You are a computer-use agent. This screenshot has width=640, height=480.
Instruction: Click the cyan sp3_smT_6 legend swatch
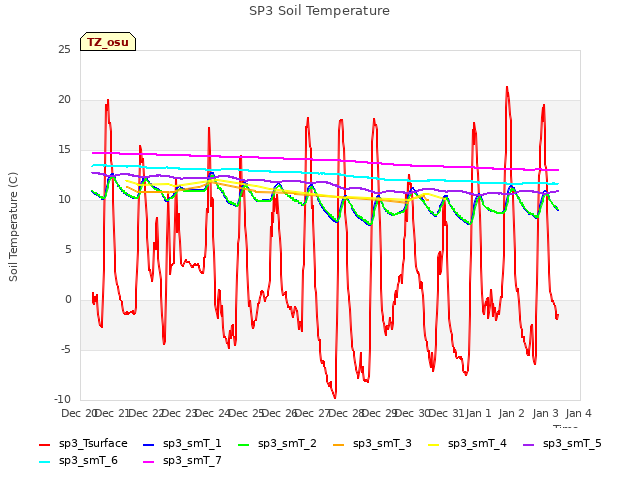point(44,462)
